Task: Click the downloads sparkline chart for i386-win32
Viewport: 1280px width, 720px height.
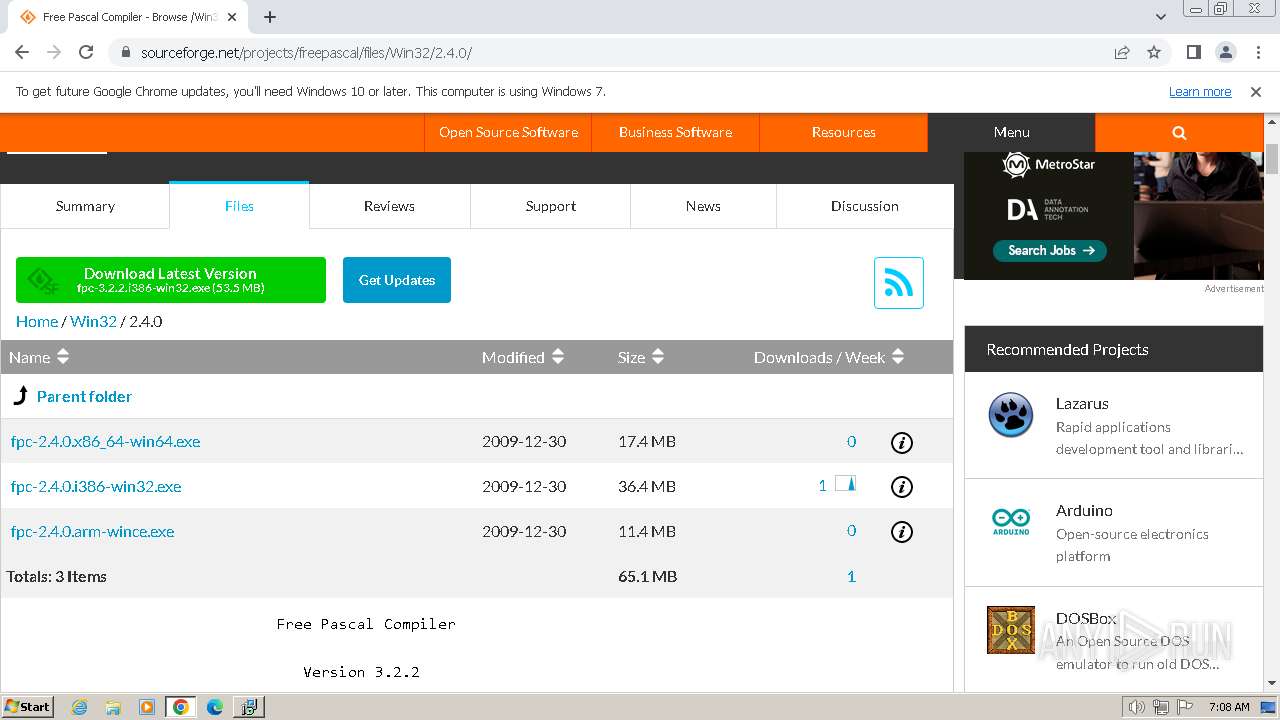Action: click(x=846, y=485)
